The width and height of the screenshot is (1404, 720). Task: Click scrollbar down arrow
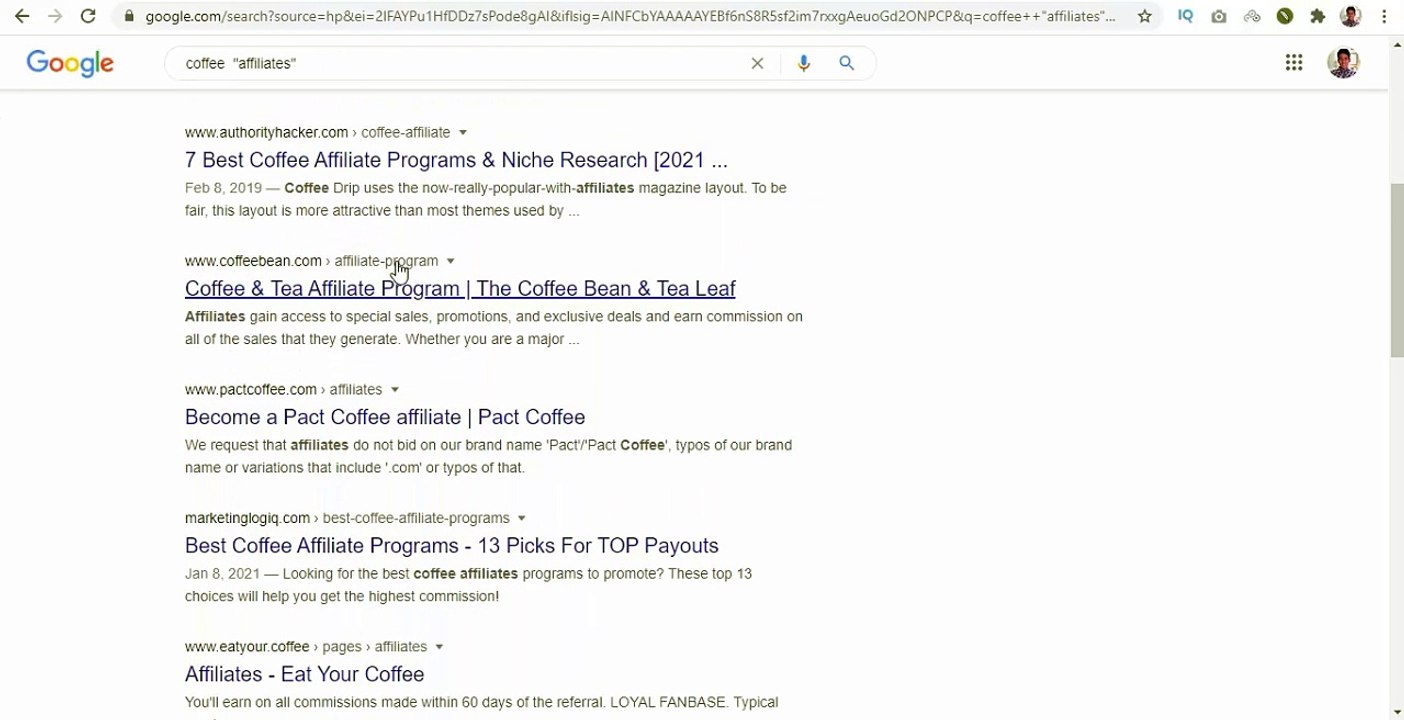click(x=1396, y=712)
